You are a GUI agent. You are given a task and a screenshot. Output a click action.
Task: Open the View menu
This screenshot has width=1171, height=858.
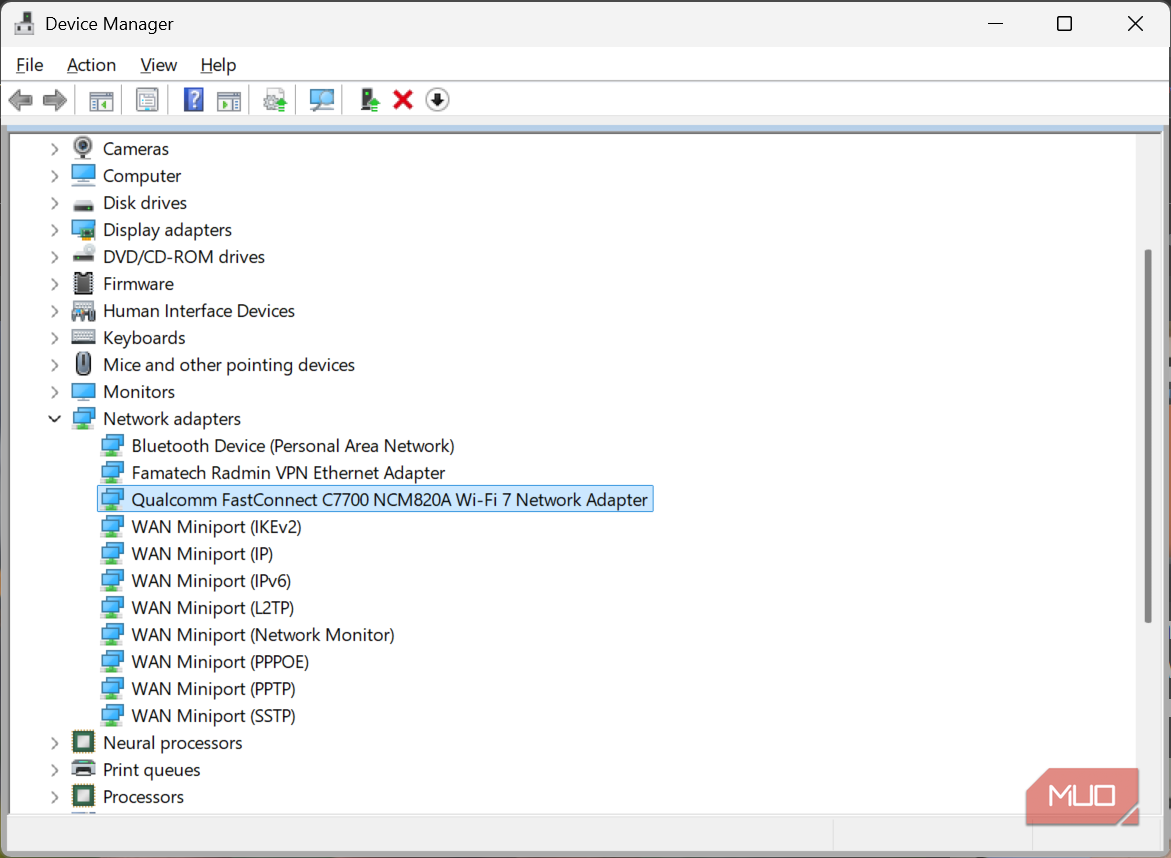pyautogui.click(x=158, y=65)
